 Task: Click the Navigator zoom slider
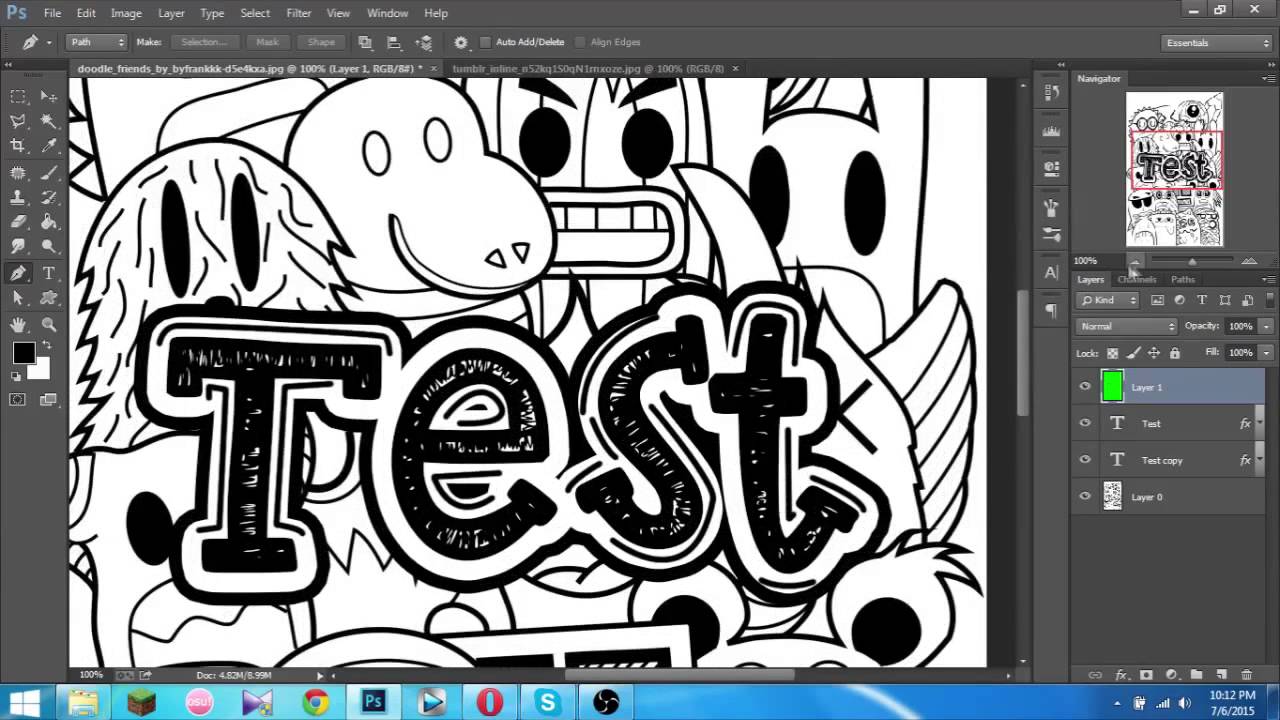[x=1192, y=261]
